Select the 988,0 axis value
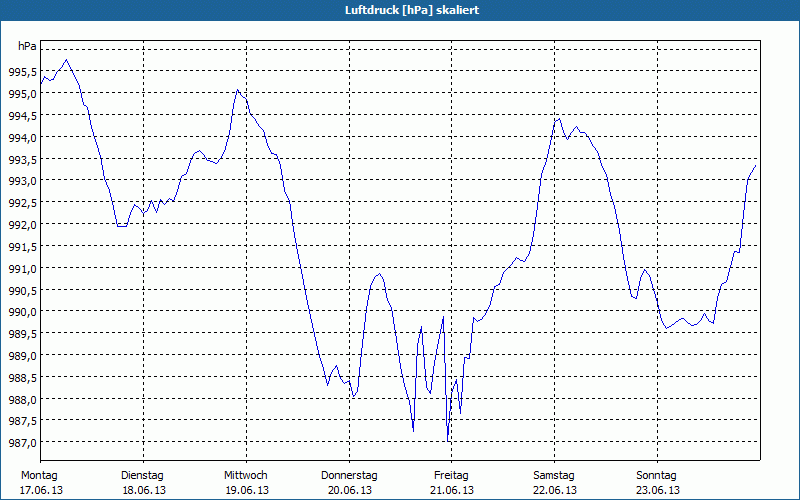 tap(22, 399)
